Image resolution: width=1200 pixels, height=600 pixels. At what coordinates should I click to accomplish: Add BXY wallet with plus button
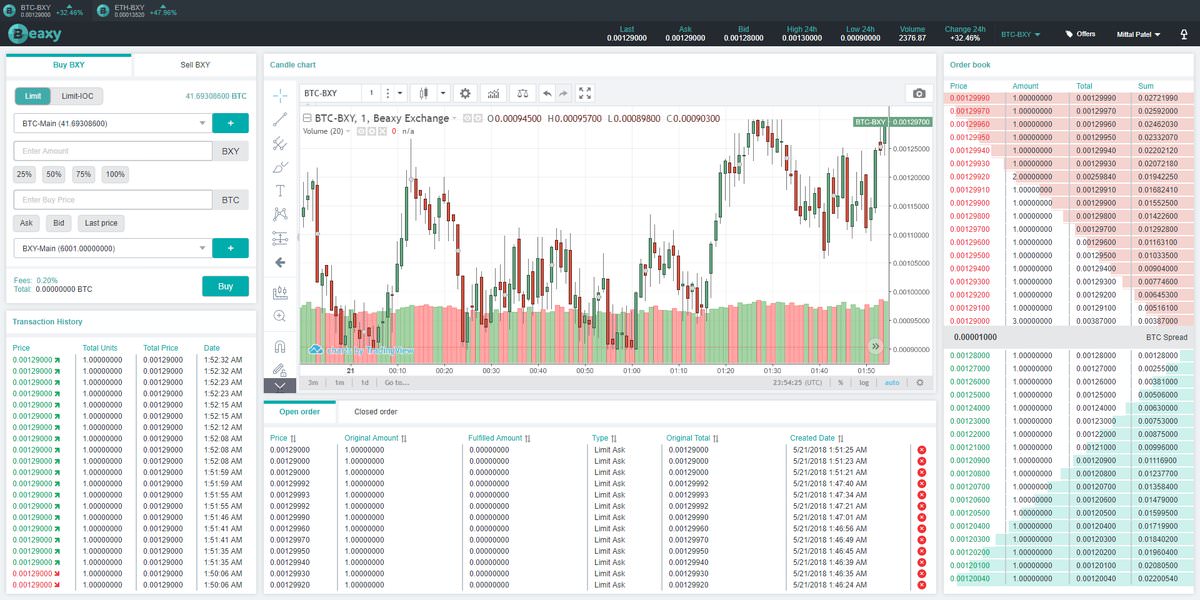point(230,248)
